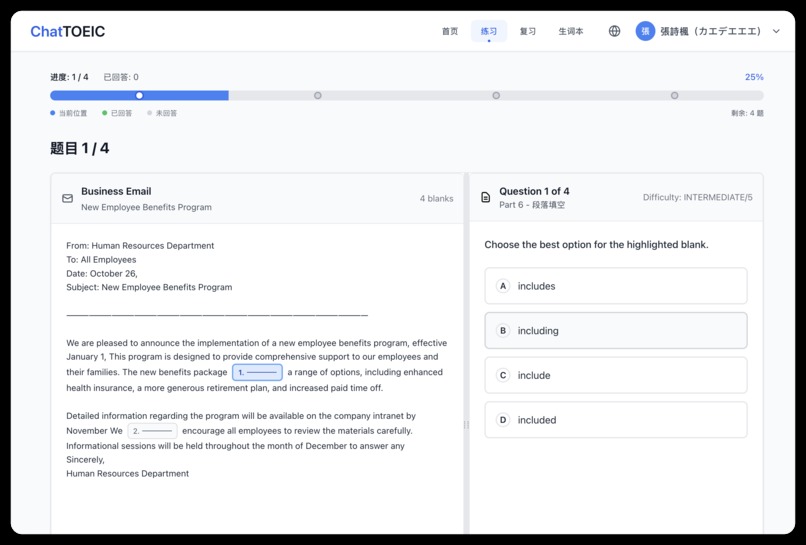Click the Sincerely, closing line
Image resolution: width=806 pixels, height=545 pixels.
[85, 460]
